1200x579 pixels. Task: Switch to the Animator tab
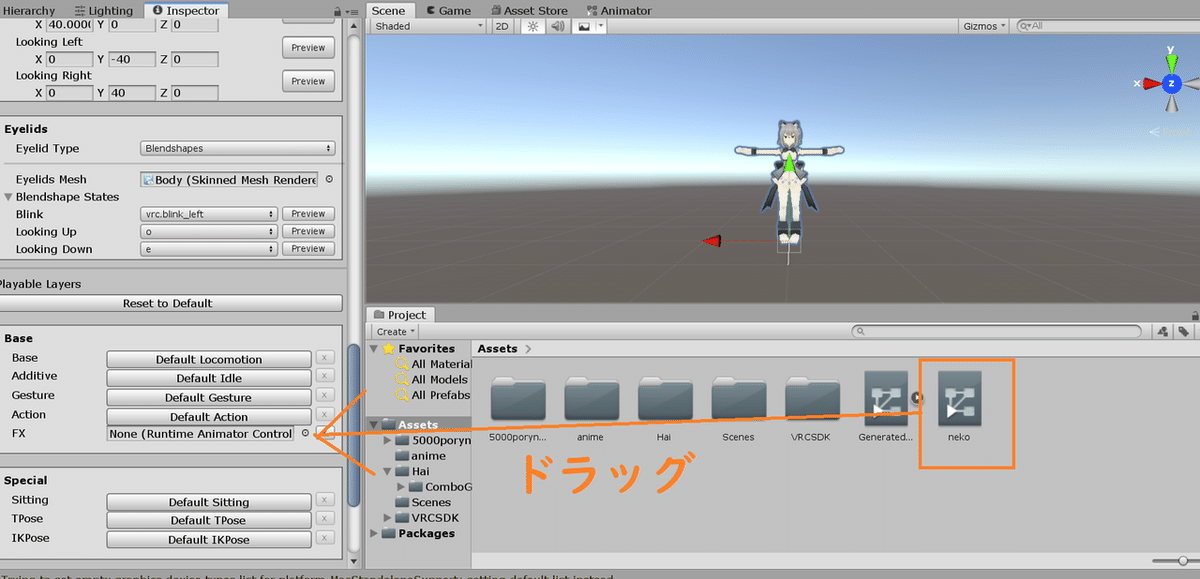point(618,10)
